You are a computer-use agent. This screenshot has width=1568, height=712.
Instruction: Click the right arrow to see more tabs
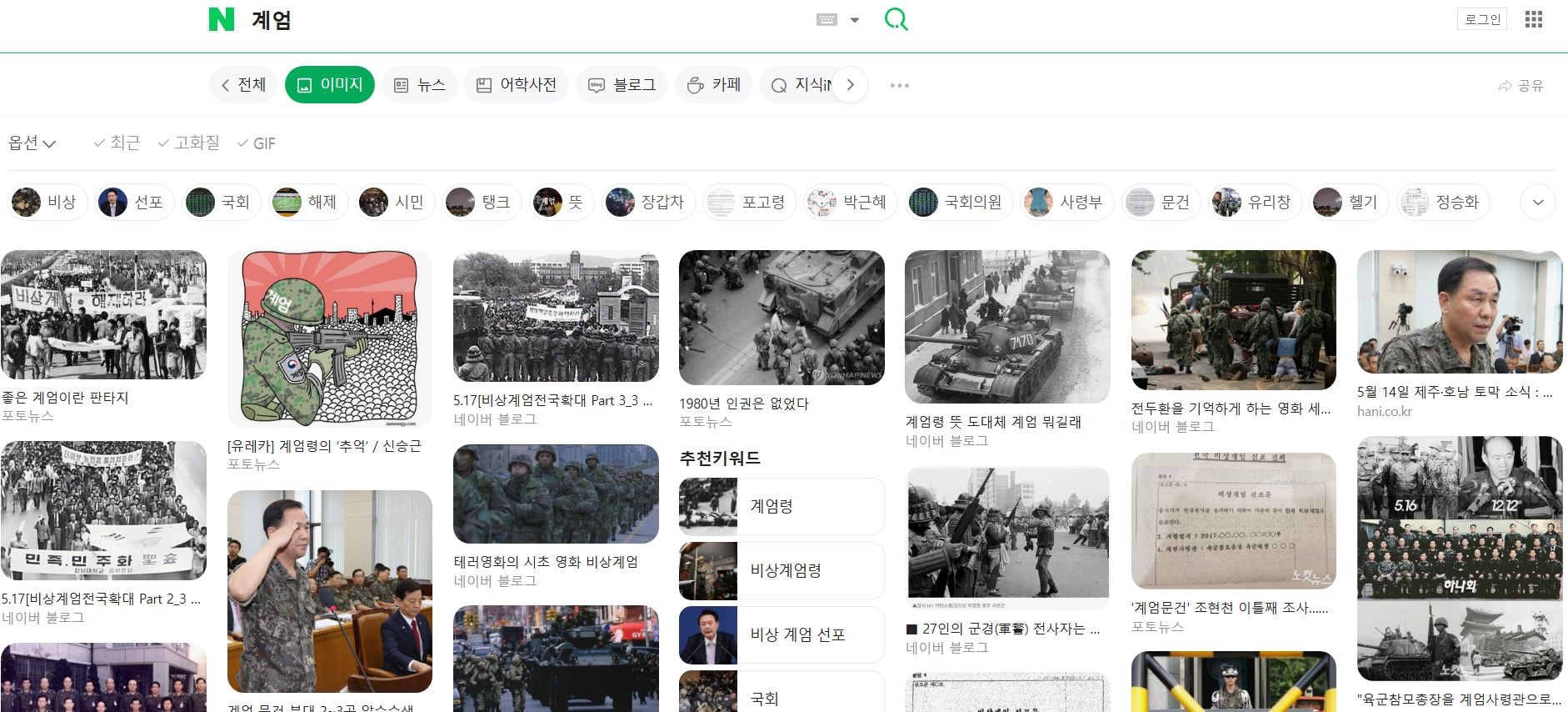click(850, 85)
